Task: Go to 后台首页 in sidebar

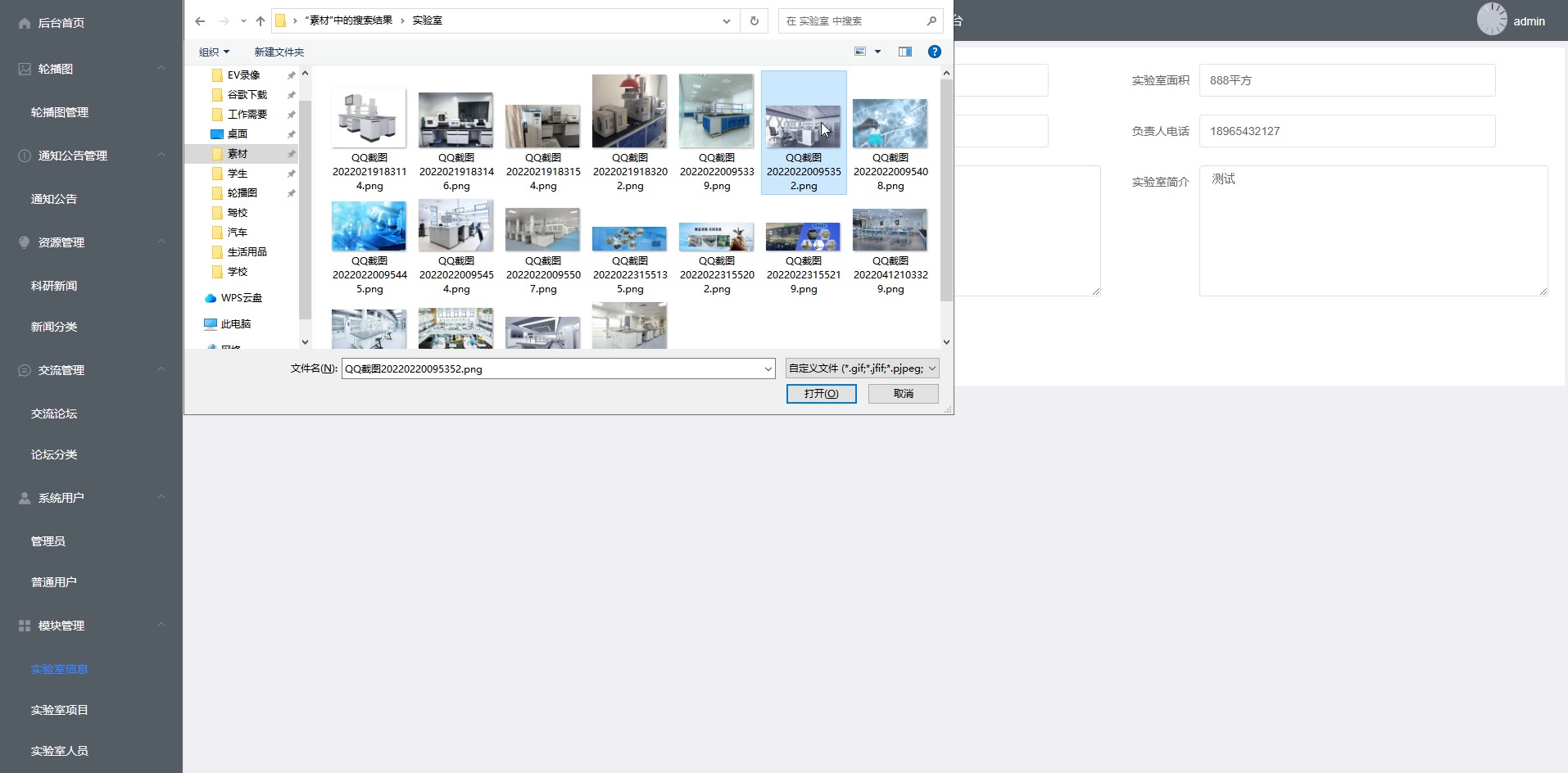Action: [x=61, y=23]
